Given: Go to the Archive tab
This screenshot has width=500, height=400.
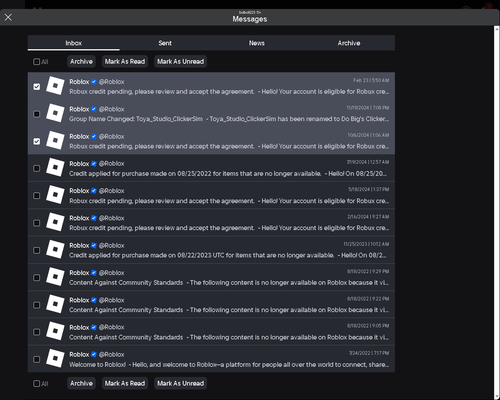Looking at the screenshot, I should [x=349, y=43].
